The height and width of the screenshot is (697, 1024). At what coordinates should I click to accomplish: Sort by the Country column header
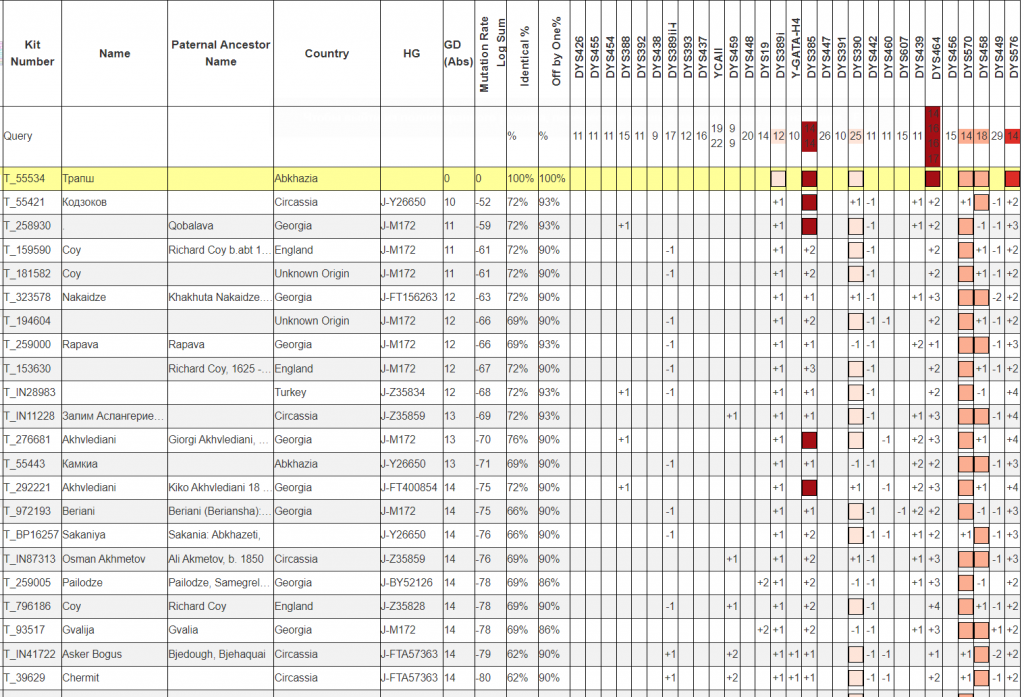click(x=327, y=53)
